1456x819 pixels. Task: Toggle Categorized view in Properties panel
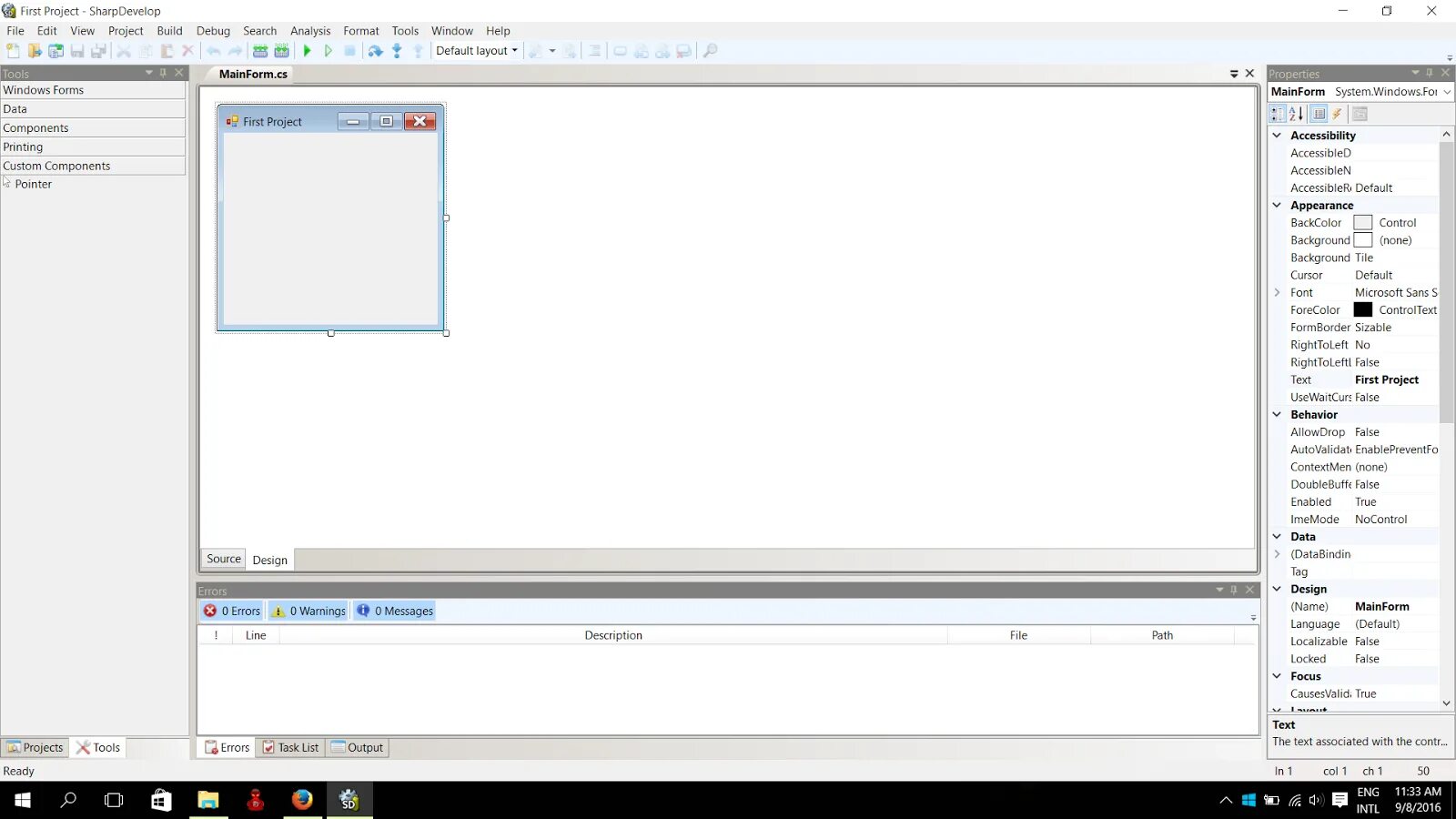point(1278,114)
